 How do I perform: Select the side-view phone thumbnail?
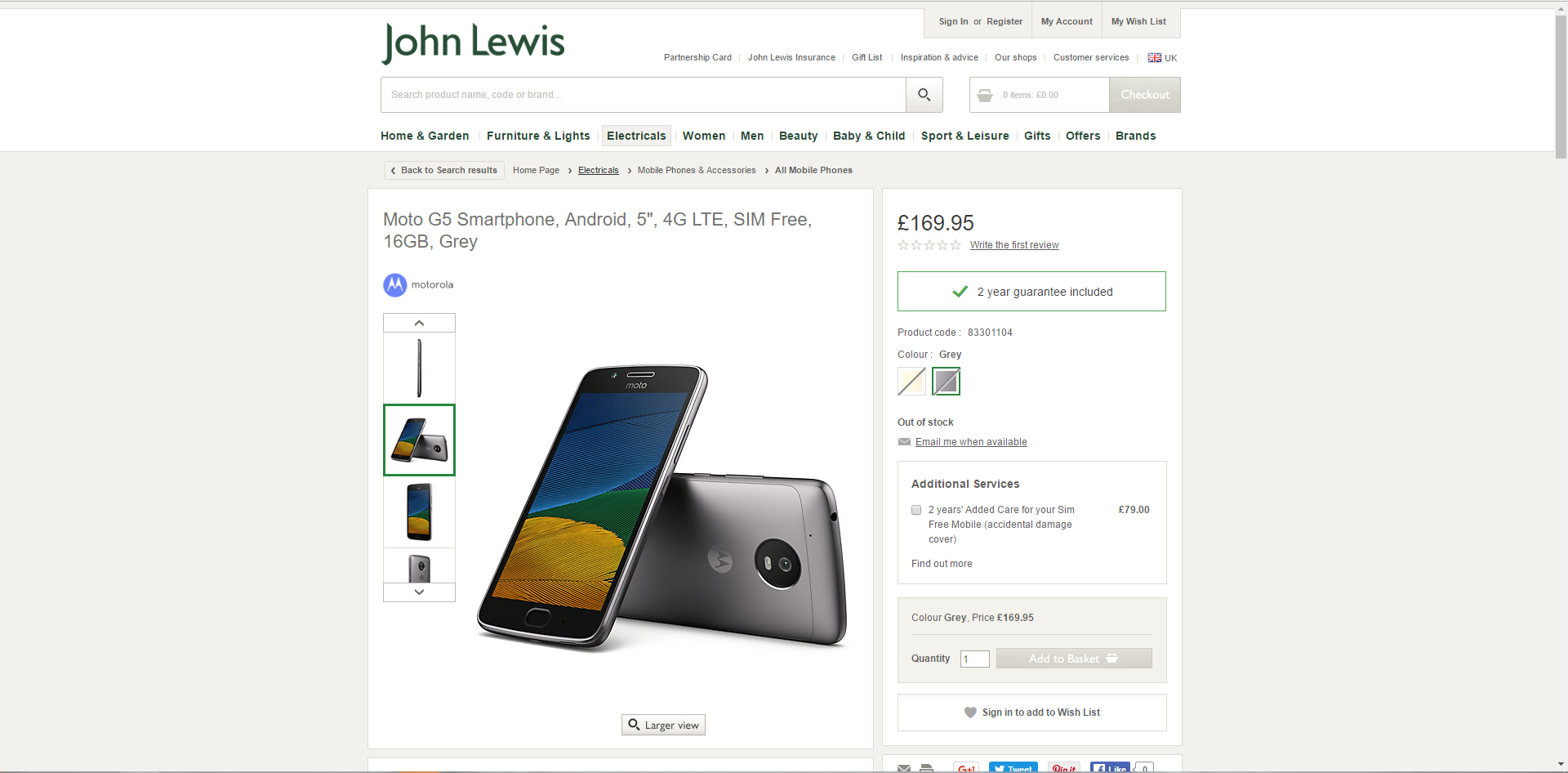pyautogui.click(x=419, y=368)
